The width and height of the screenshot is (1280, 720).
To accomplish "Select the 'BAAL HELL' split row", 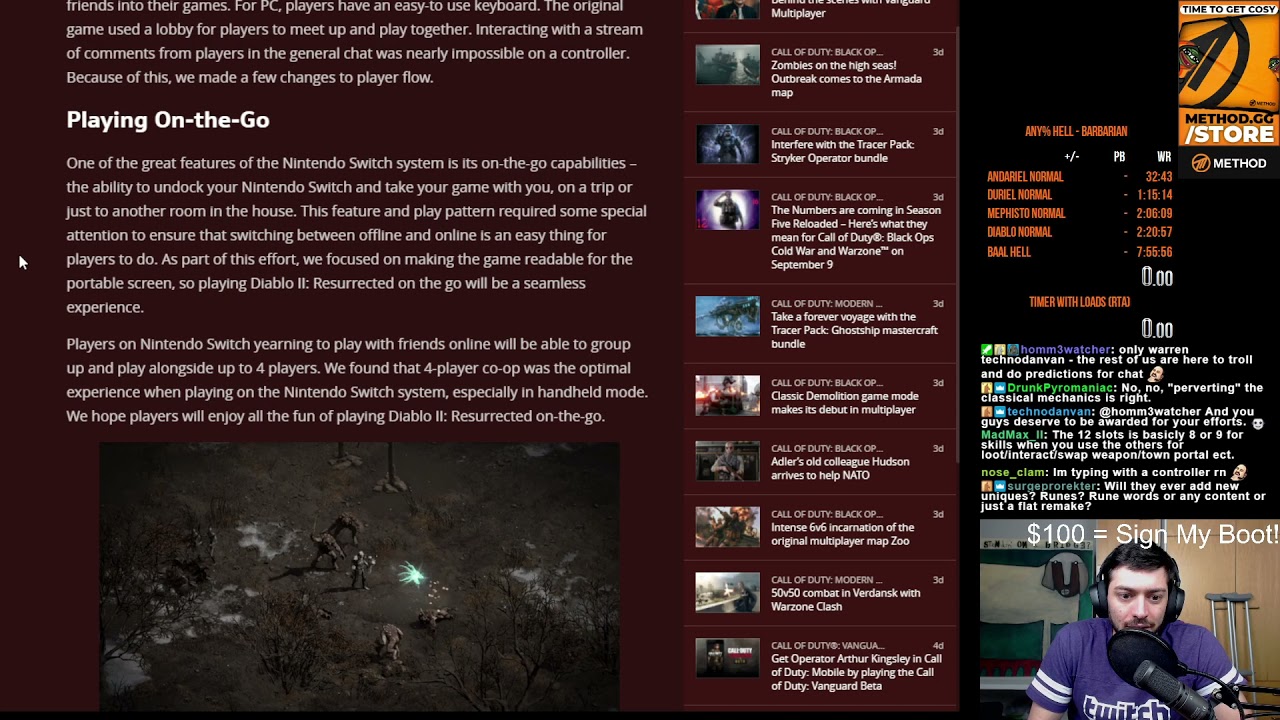I will (x=1079, y=252).
